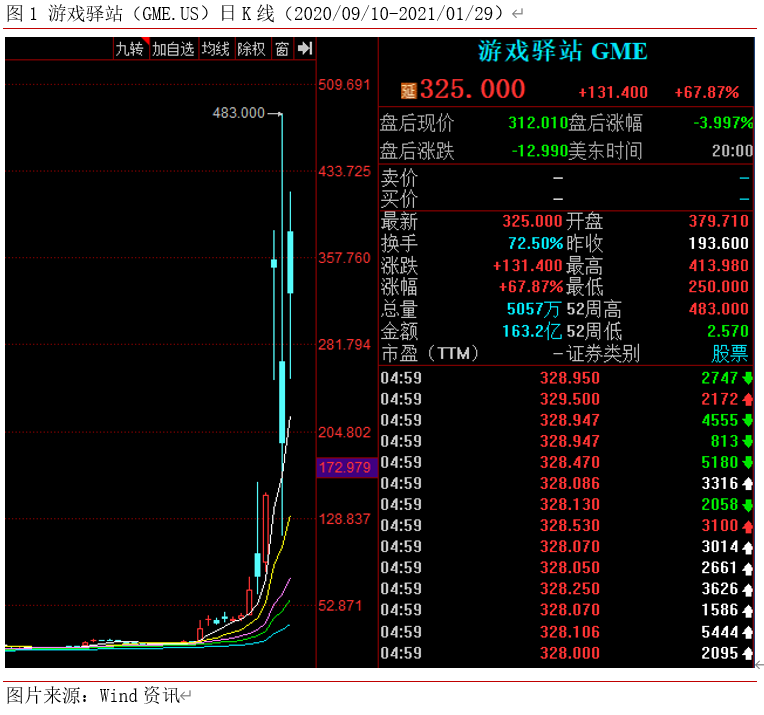764x715 pixels.
Task: Click the 盘后现价 value 312.010
Action: tap(538, 123)
